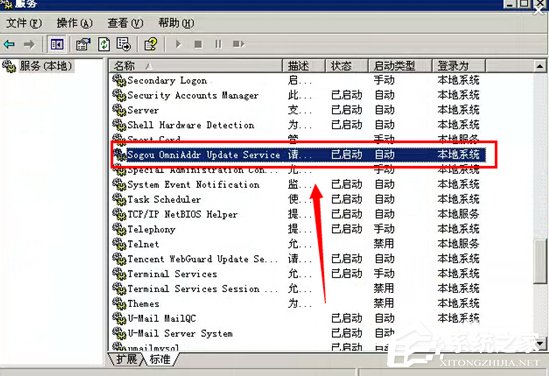549x376 pixels.
Task: Start the service with the play icon
Action: click(179, 44)
